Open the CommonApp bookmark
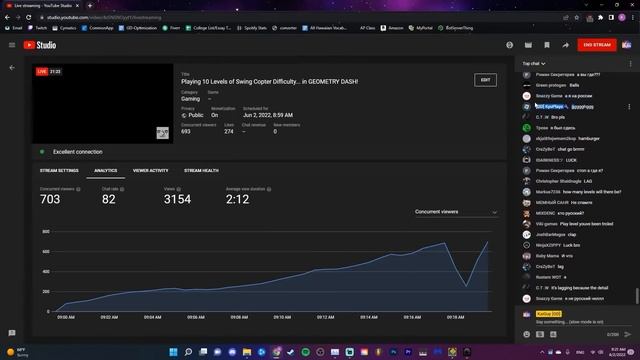 pyautogui.click(x=98, y=28)
